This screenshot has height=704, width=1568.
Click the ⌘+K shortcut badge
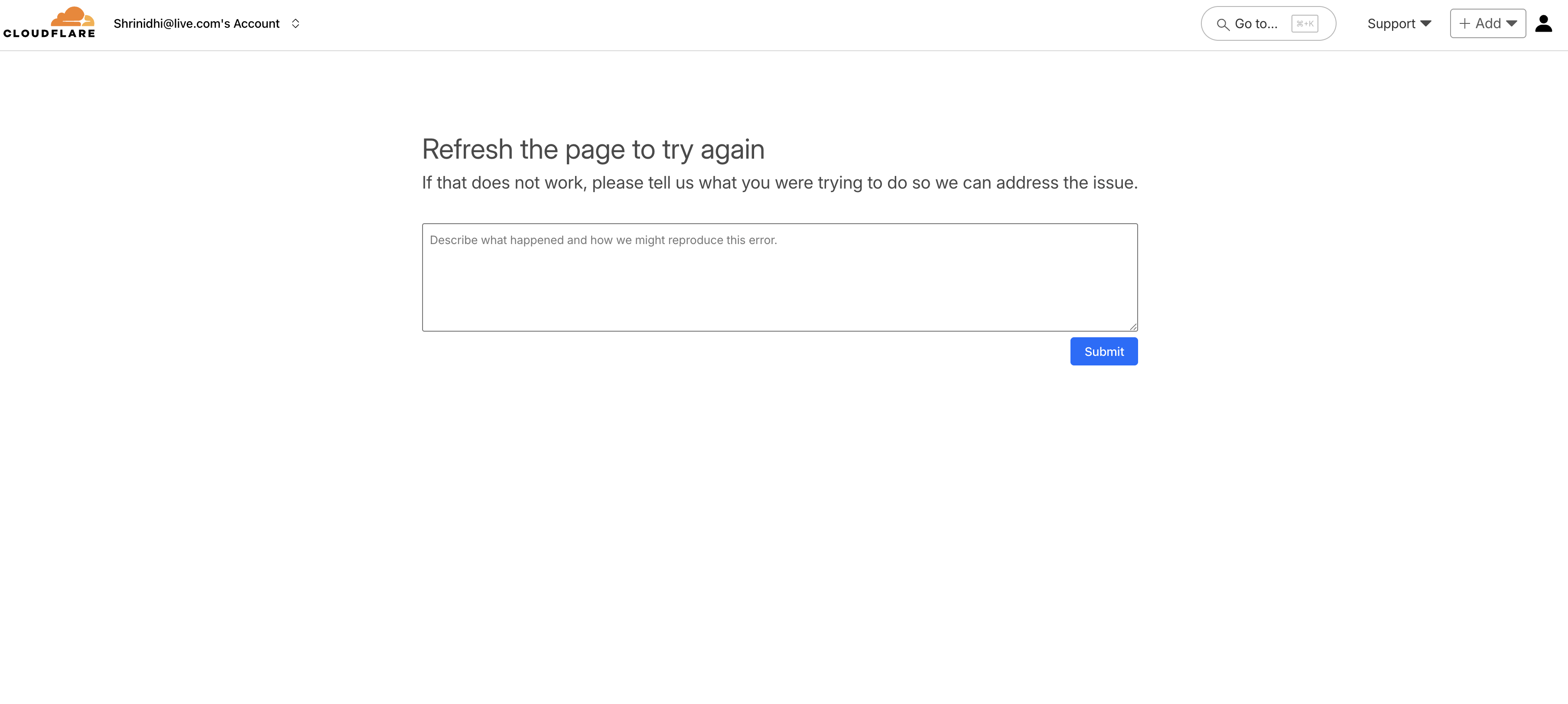point(1304,24)
